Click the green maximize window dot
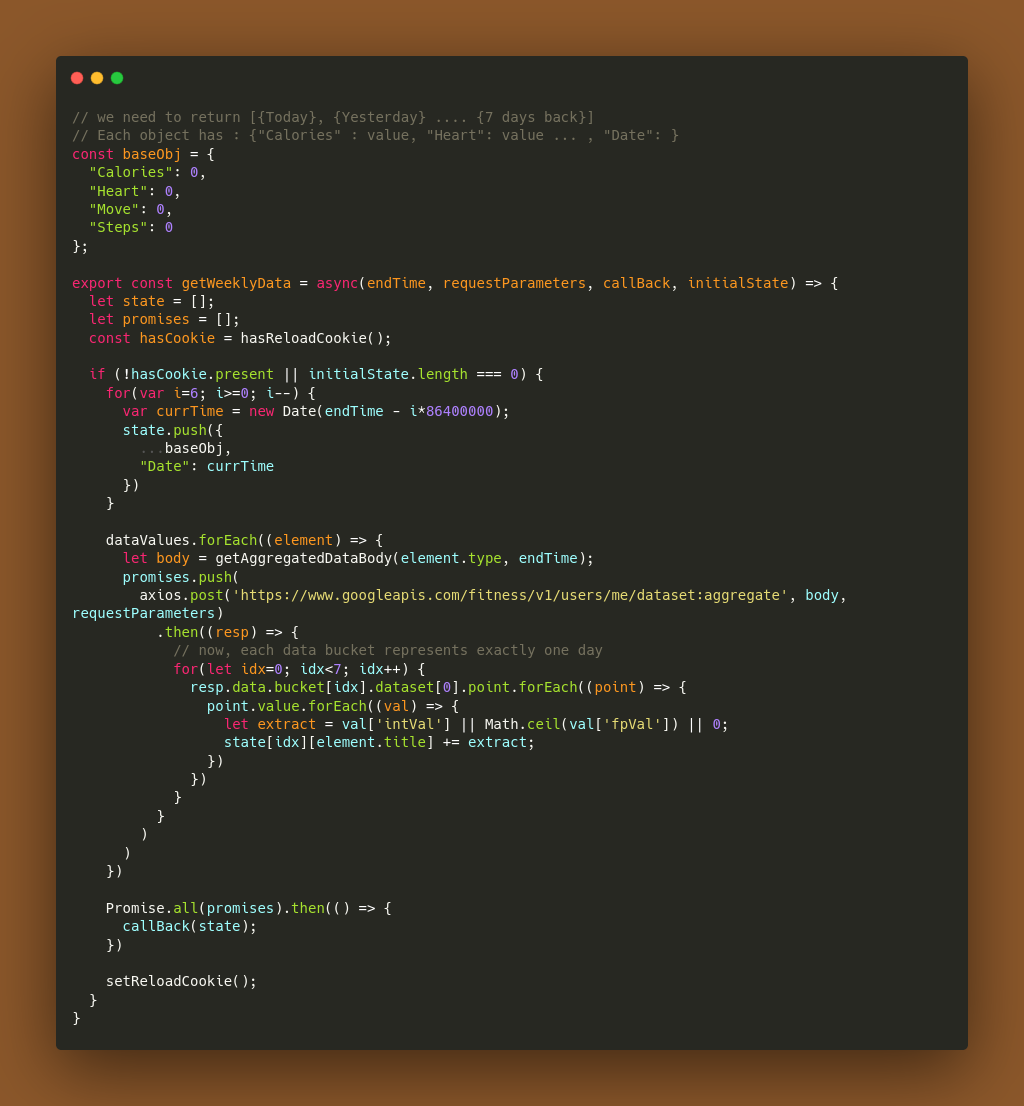This screenshot has height=1106, width=1024. coord(117,78)
